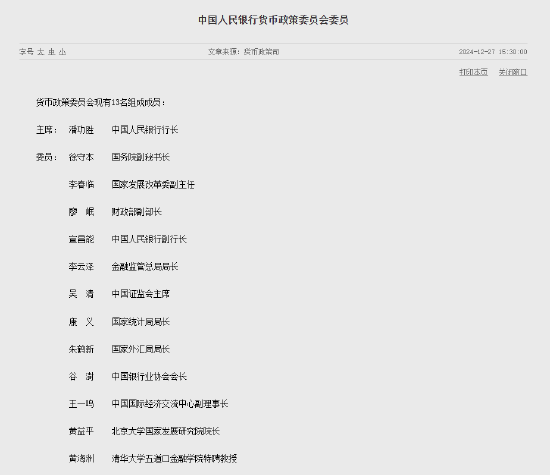This screenshot has height=475, width=550.
Task: Click the title 中国人民银行行长
Action: pos(145,130)
